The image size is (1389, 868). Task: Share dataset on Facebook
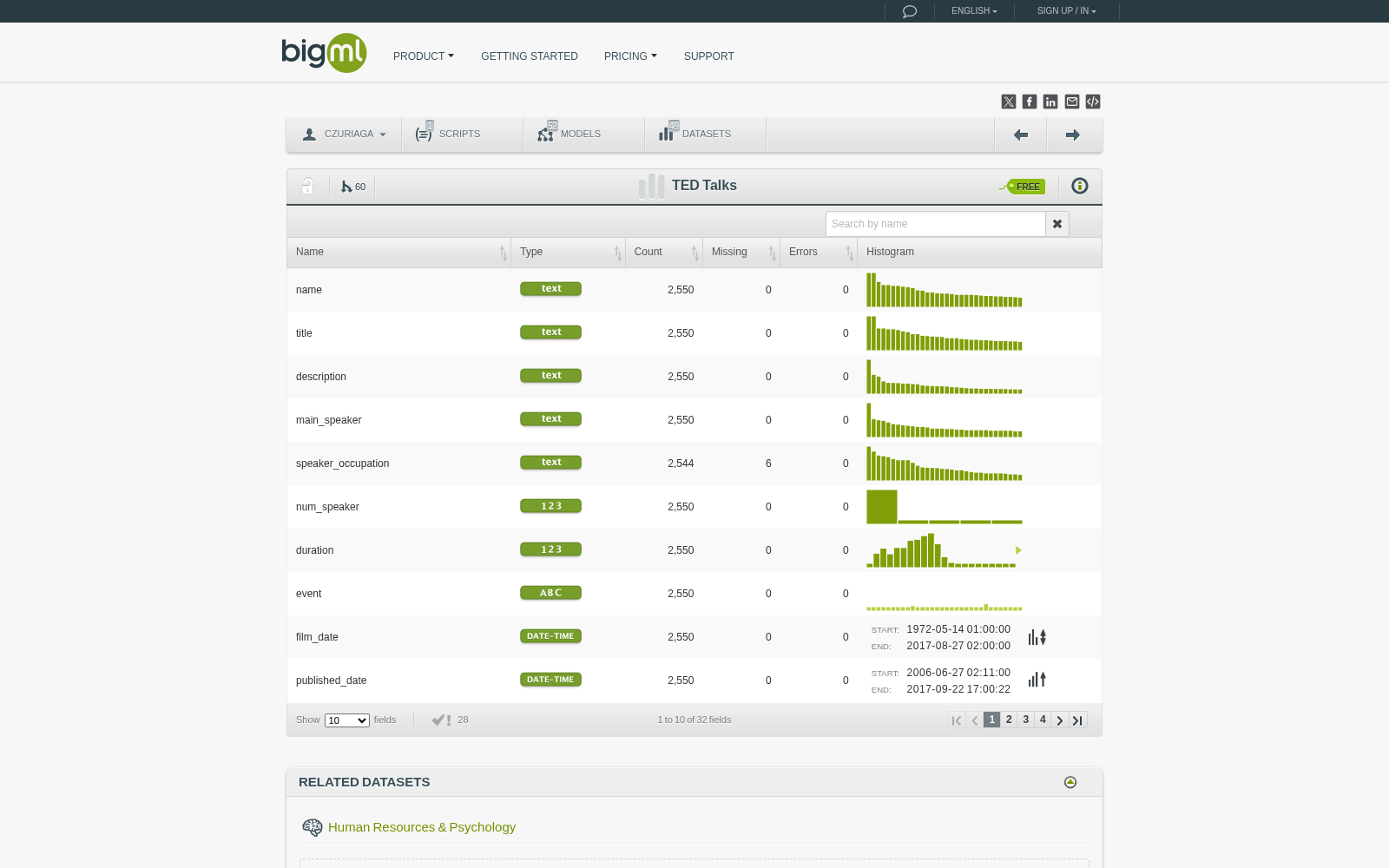1030,102
